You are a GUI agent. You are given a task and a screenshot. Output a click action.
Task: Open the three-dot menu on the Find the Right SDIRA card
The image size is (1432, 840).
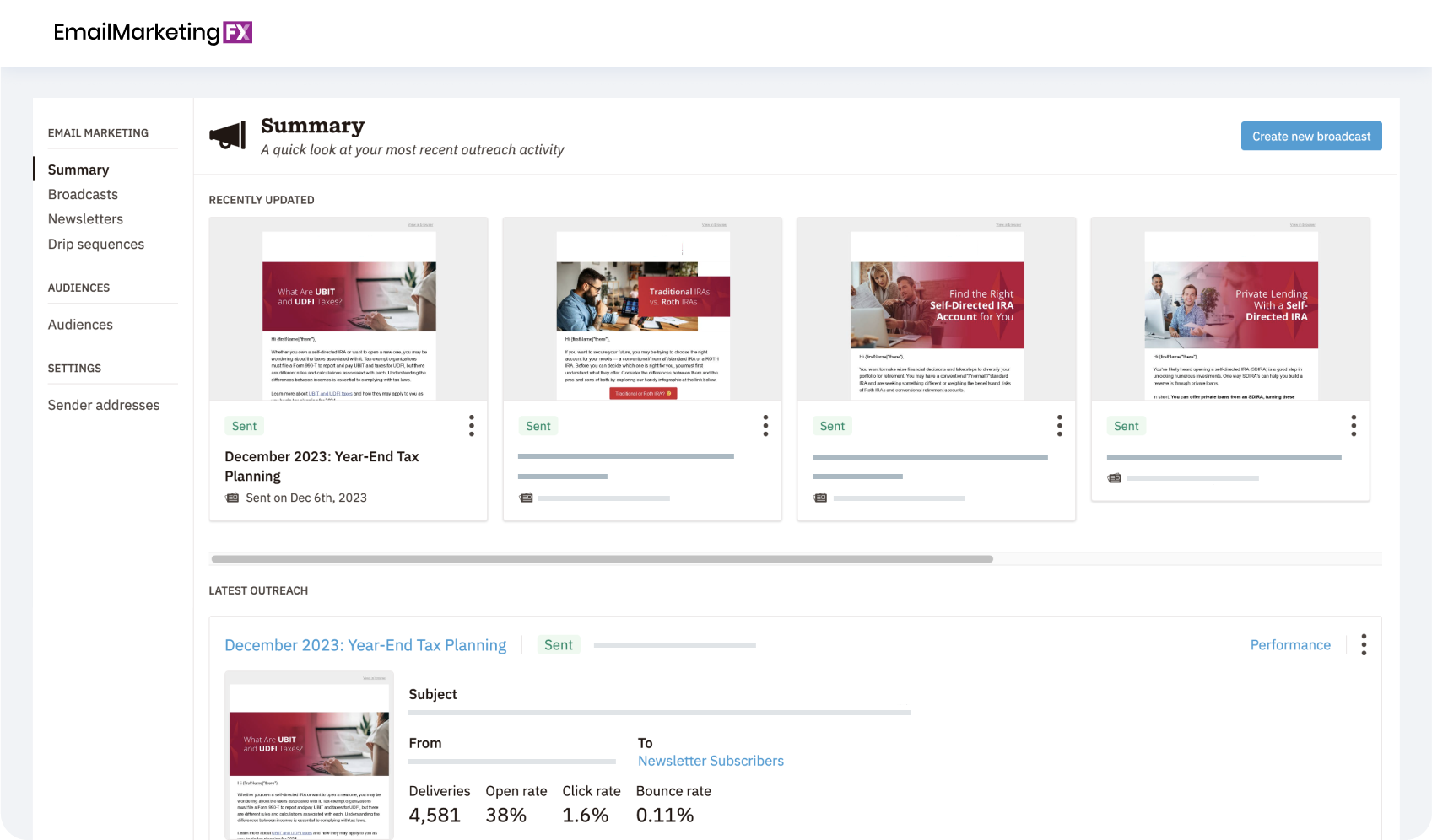click(1059, 426)
